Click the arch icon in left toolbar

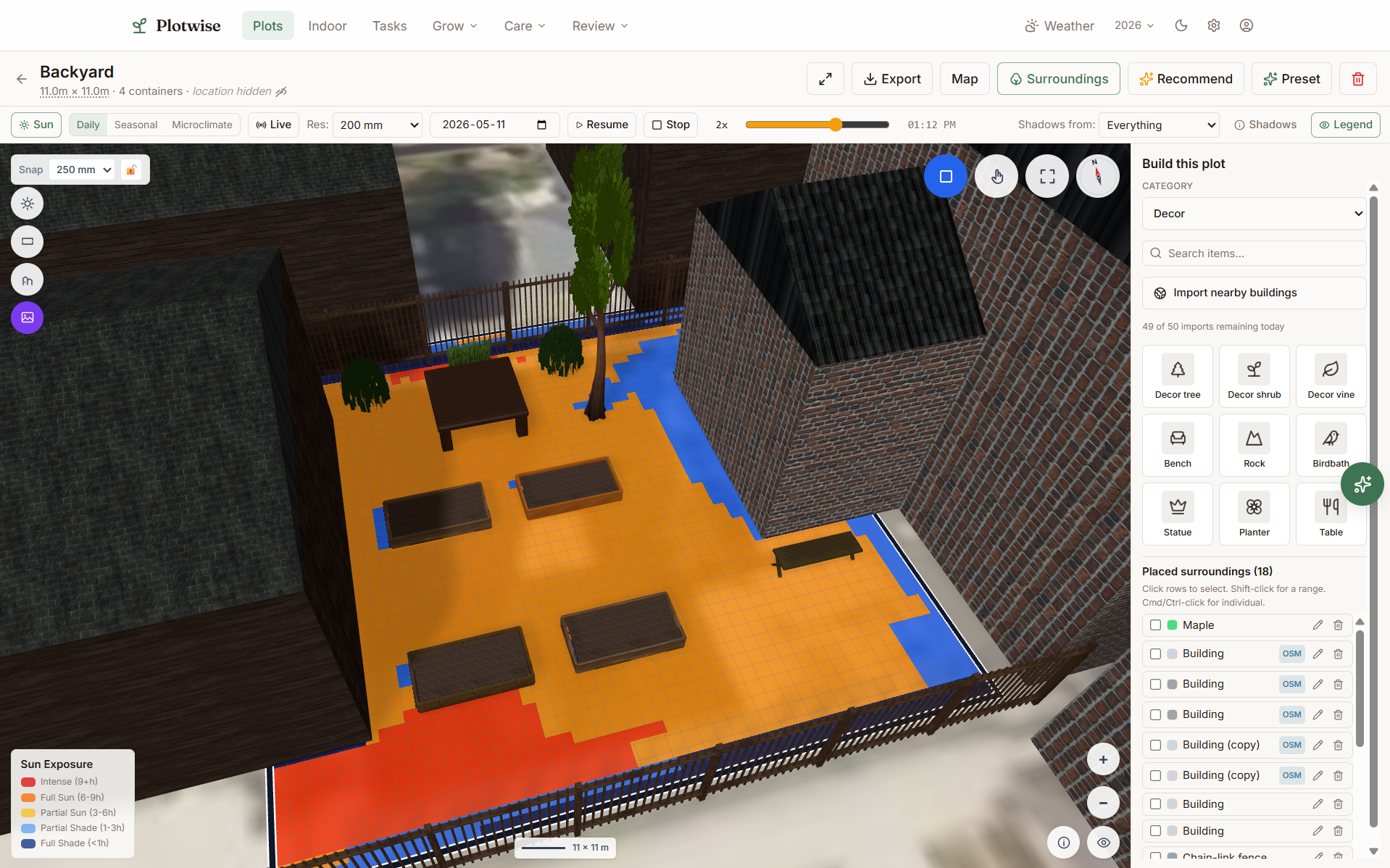pos(28,280)
